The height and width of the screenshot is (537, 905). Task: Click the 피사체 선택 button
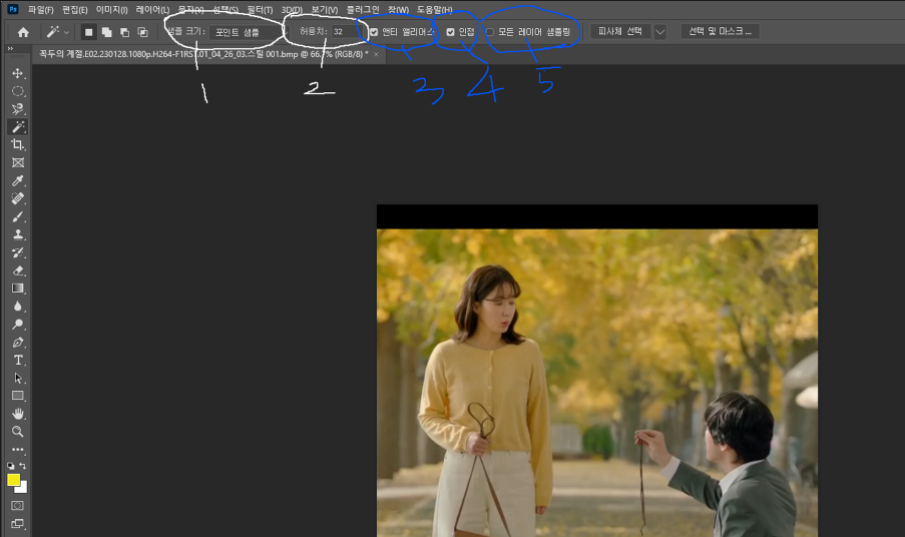coord(620,32)
